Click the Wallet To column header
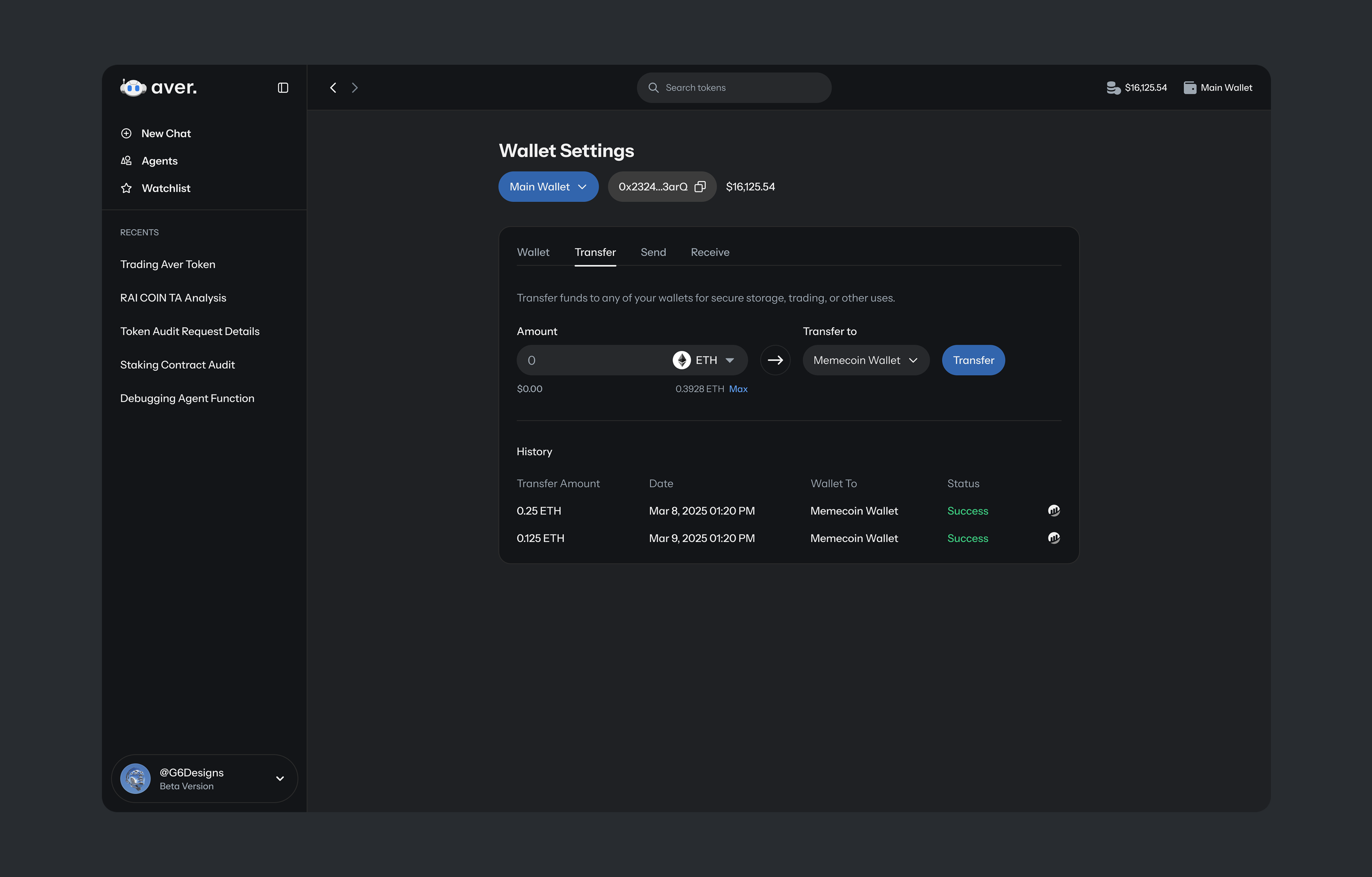Screen dimensions: 1372x877 tap(834, 483)
